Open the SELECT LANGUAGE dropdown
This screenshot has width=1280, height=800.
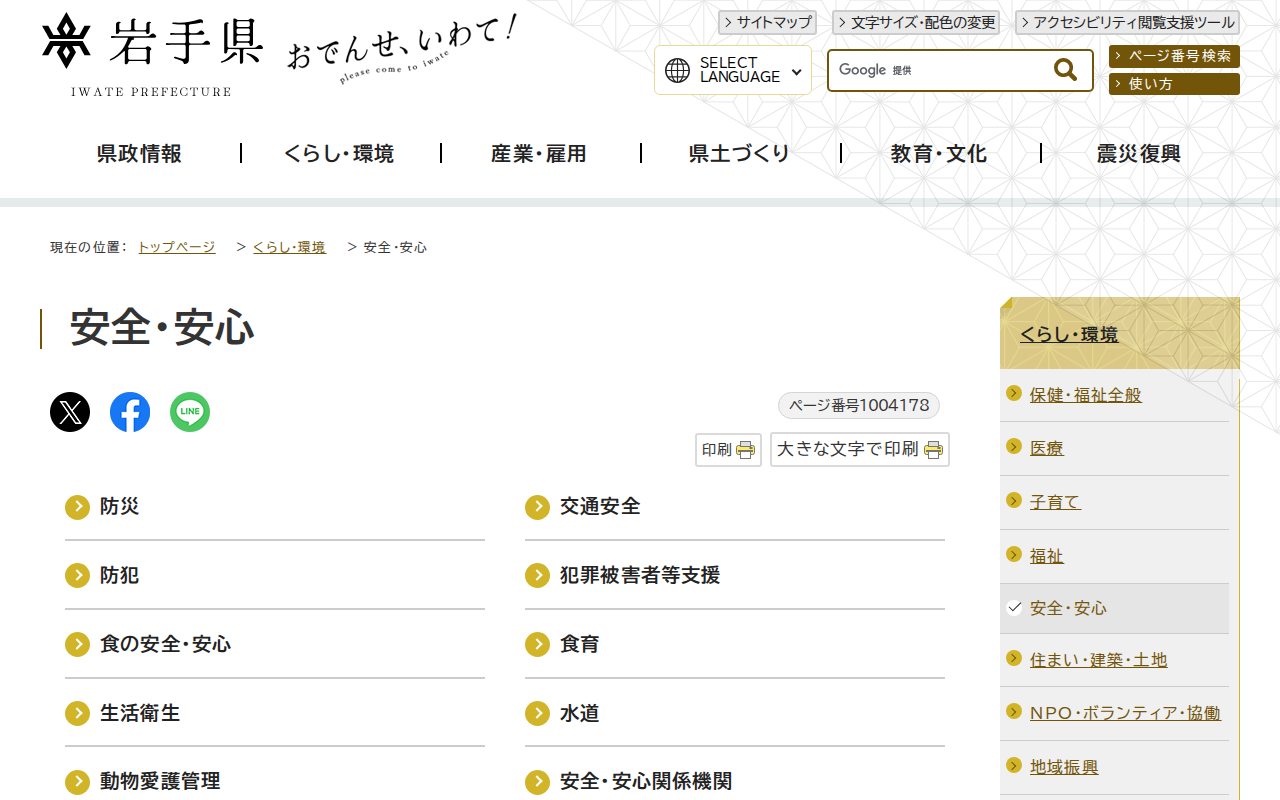733,70
